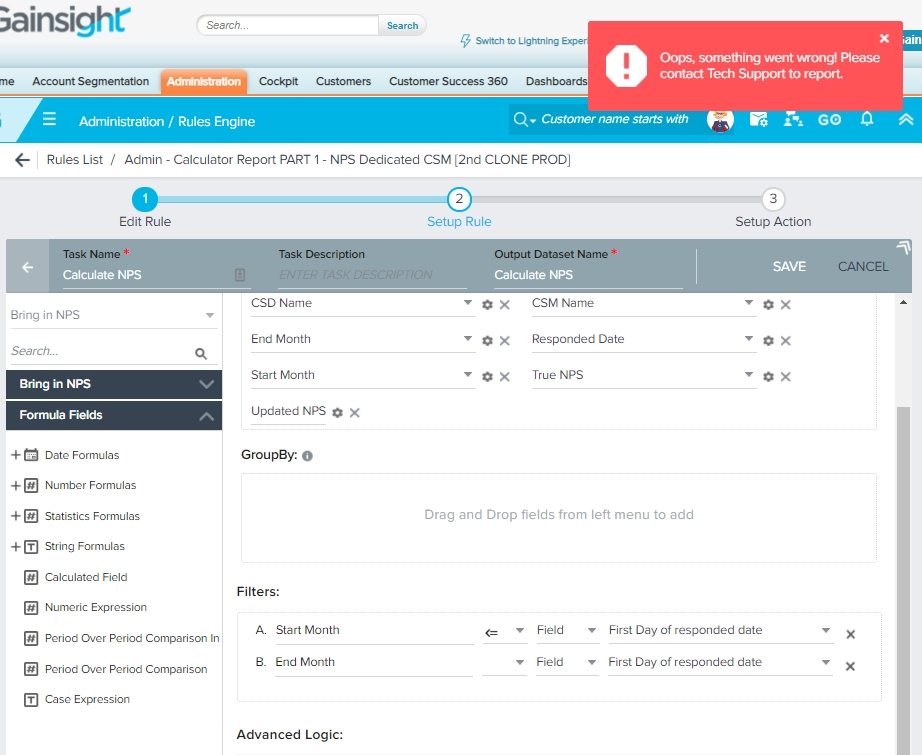Remove True NPS field
Screen dimensions: 922x755
tap(786, 376)
